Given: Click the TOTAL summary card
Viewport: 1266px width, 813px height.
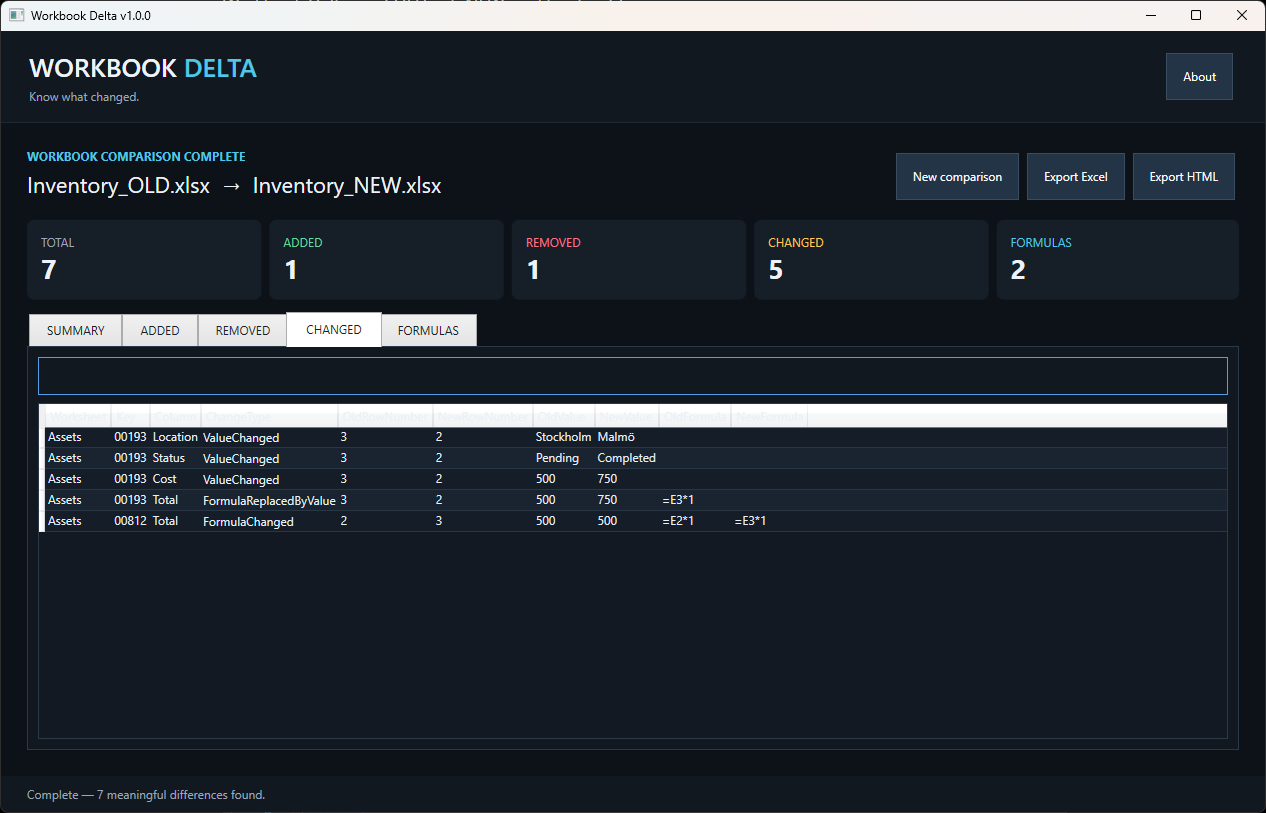Looking at the screenshot, I should pos(144,260).
